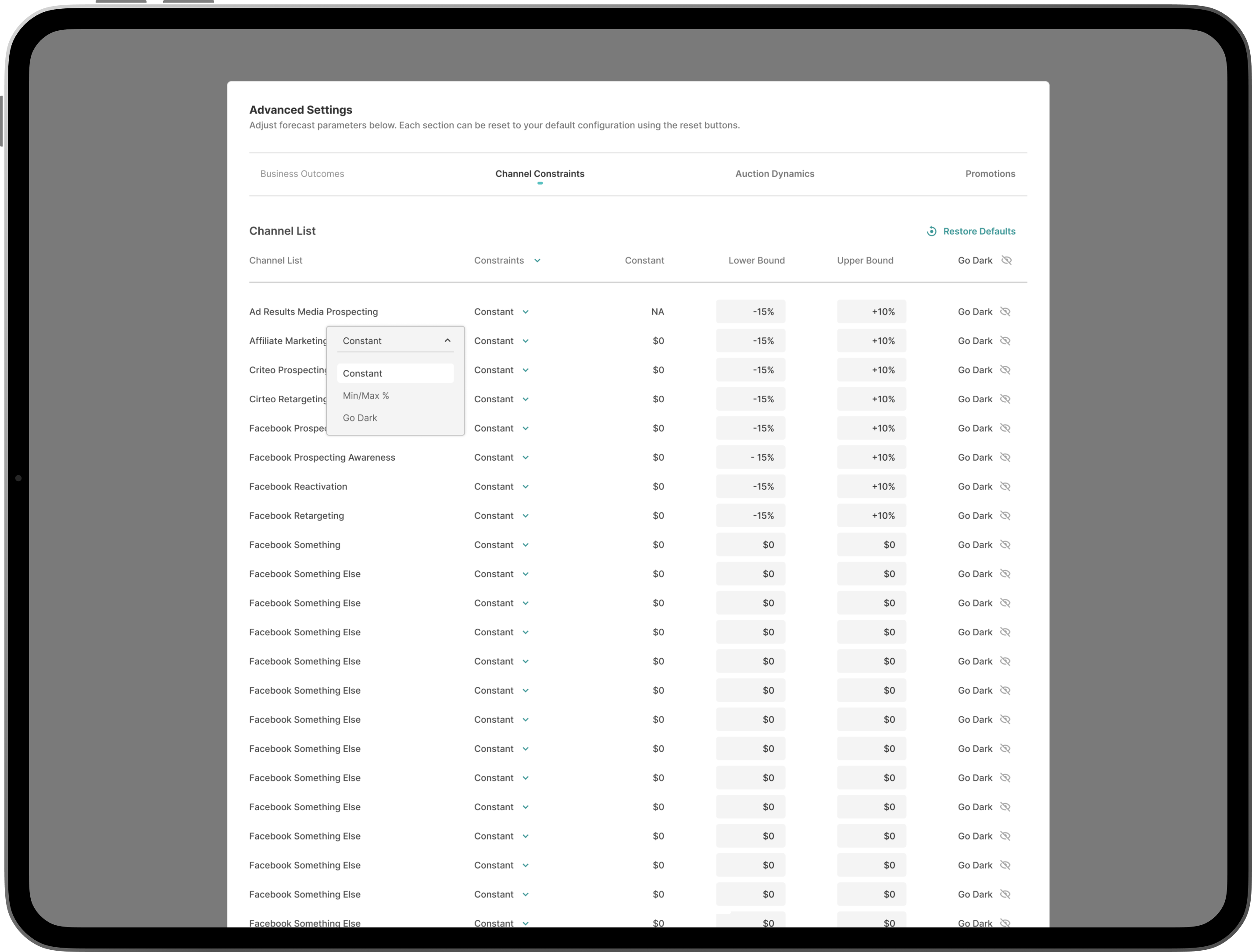Click the Restore Defaults circular arrow icon

pos(931,231)
